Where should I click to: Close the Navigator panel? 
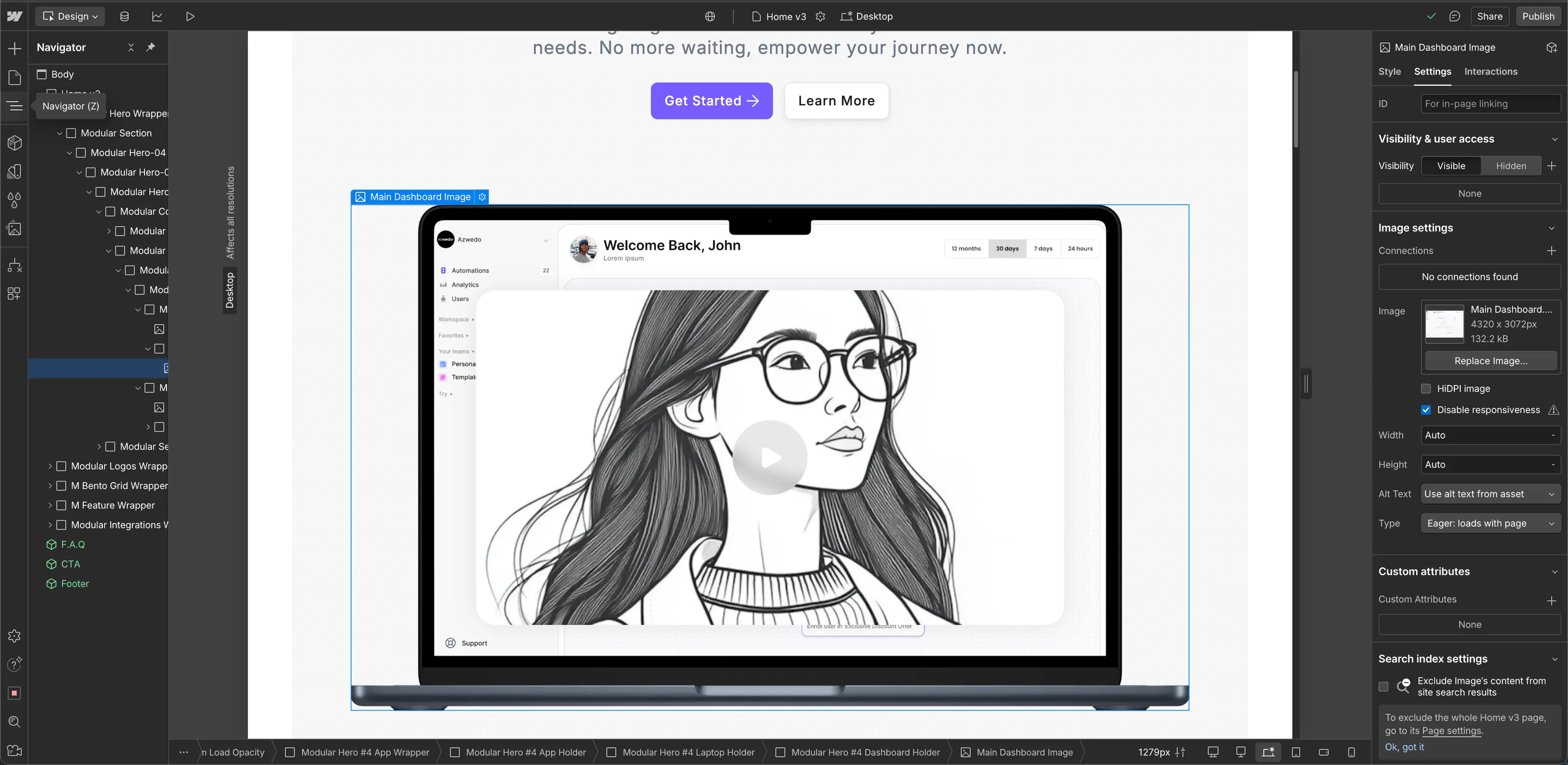pyautogui.click(x=131, y=48)
